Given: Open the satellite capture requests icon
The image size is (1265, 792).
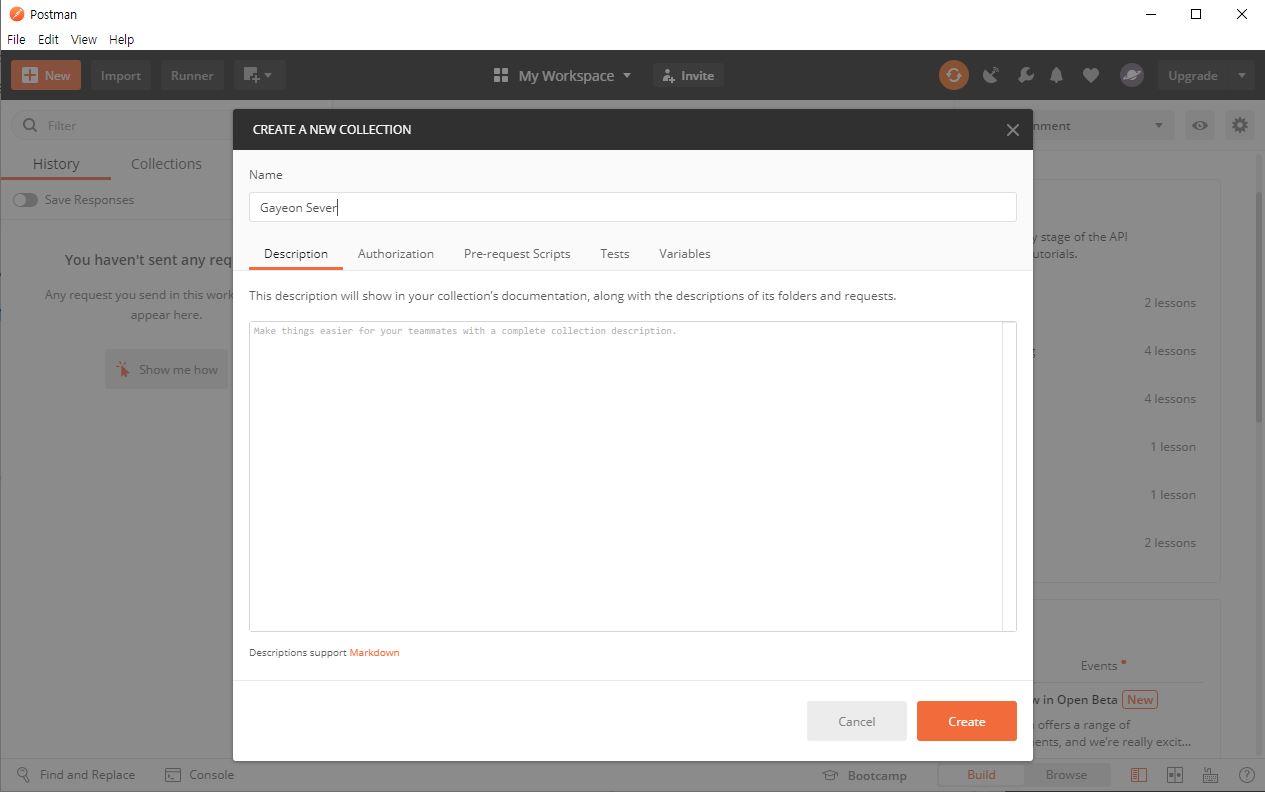Looking at the screenshot, I should 990,75.
